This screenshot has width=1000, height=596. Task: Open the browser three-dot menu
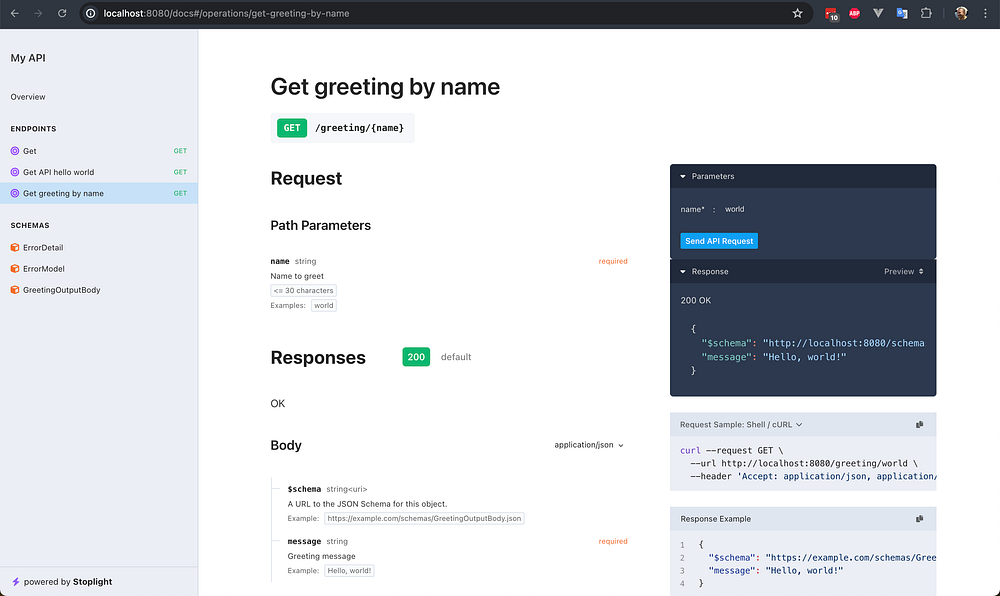point(985,13)
